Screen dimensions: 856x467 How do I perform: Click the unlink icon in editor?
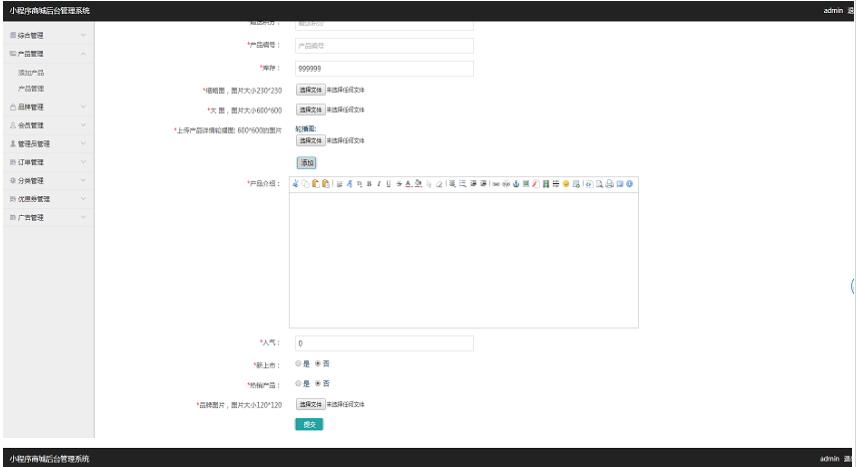pos(506,184)
